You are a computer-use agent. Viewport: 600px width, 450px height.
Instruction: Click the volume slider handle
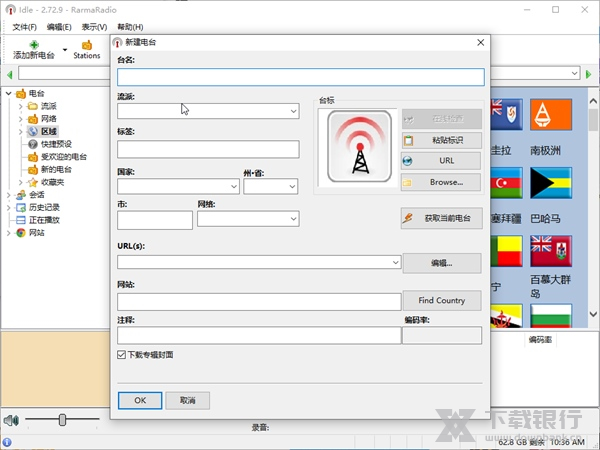(x=62, y=420)
